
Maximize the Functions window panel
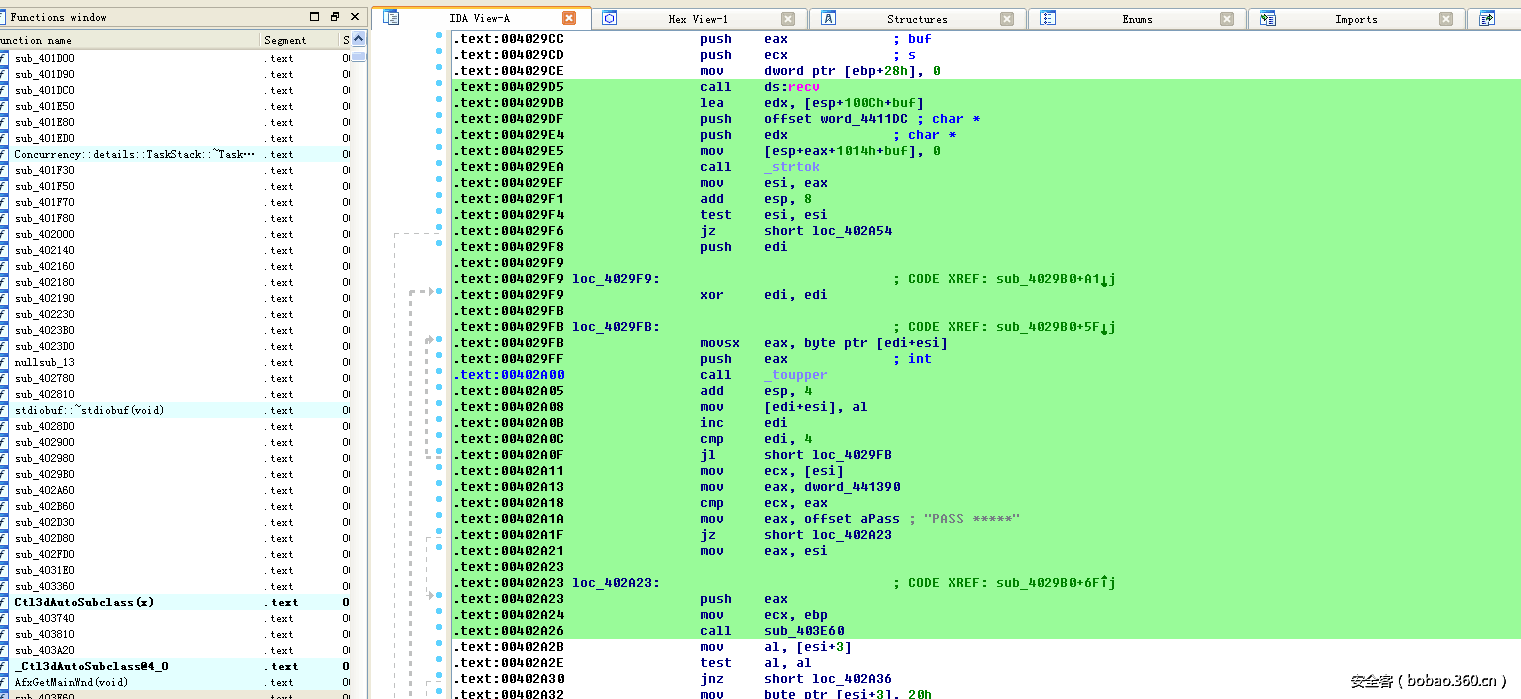coord(315,17)
